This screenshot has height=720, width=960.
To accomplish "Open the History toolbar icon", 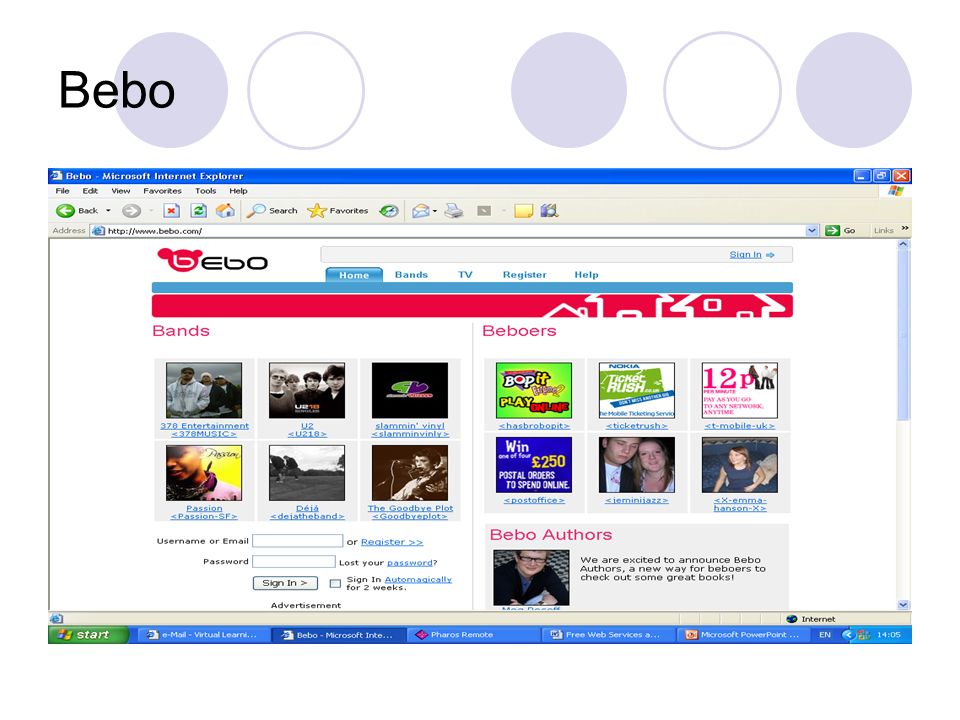I will point(389,211).
